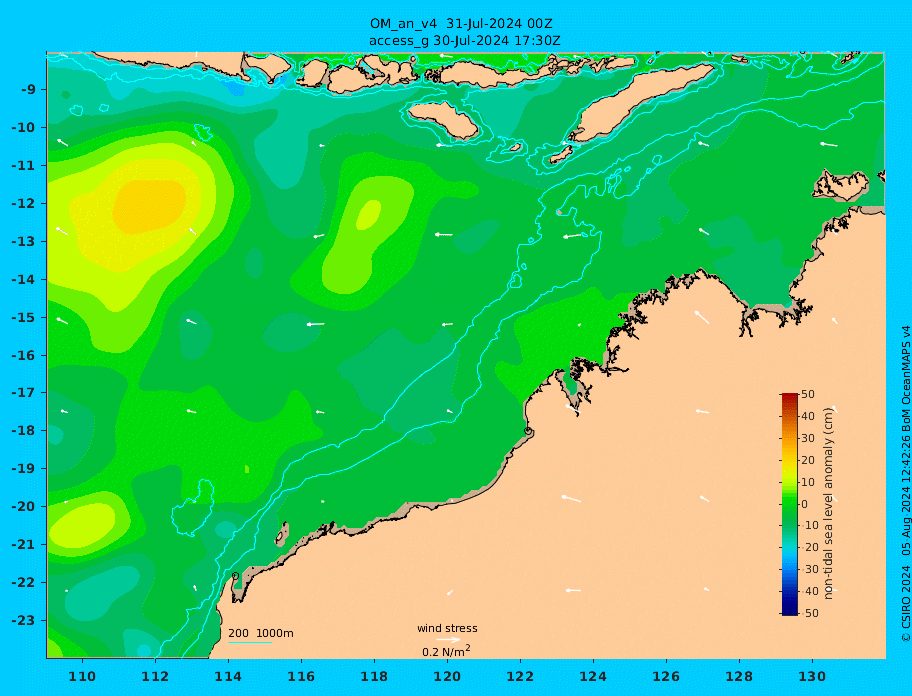Click the colorbar tick label 20
Image resolution: width=912 pixels, height=696 pixels.
[808, 461]
